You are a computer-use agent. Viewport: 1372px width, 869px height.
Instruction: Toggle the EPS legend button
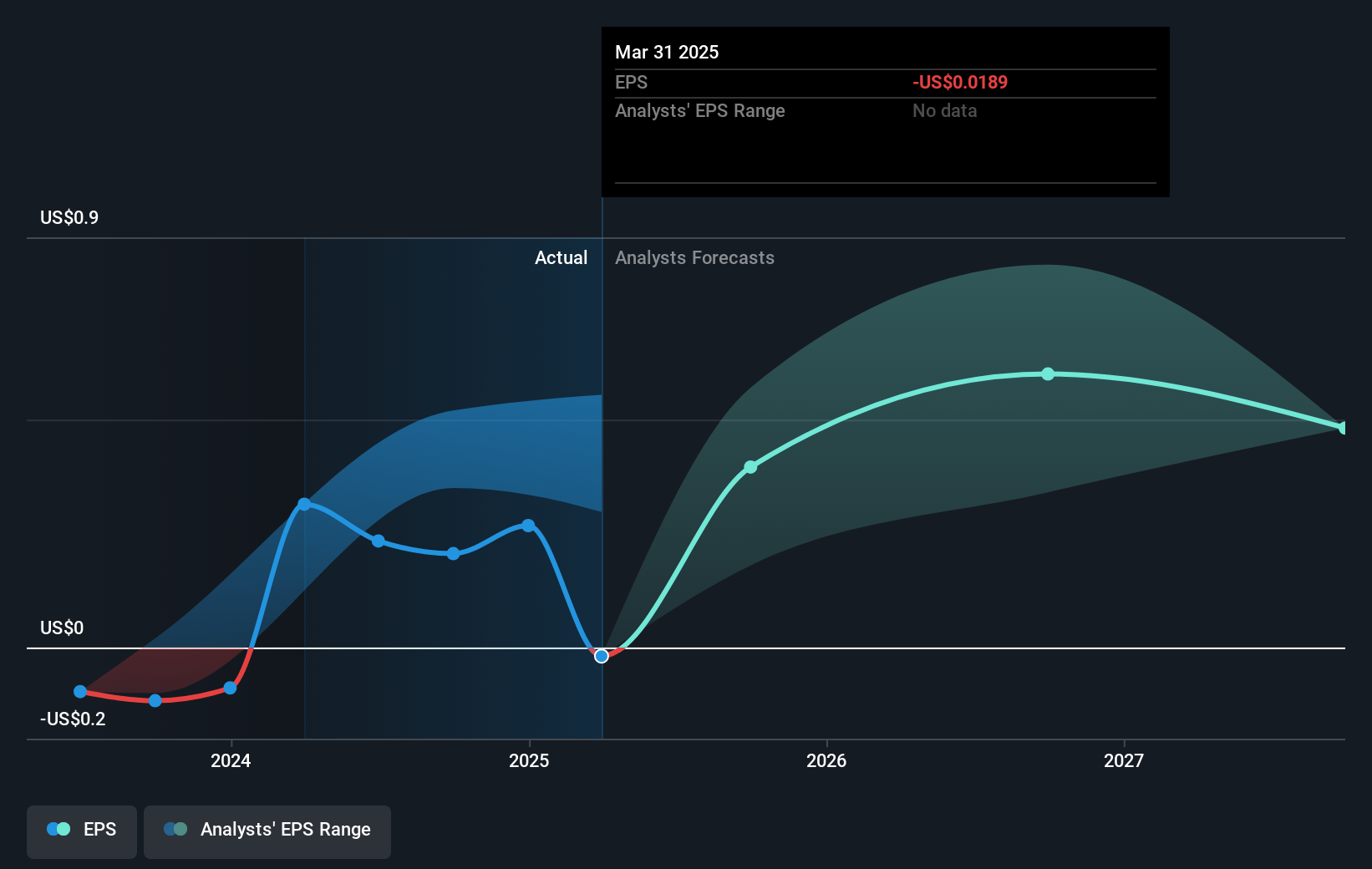coord(82,831)
